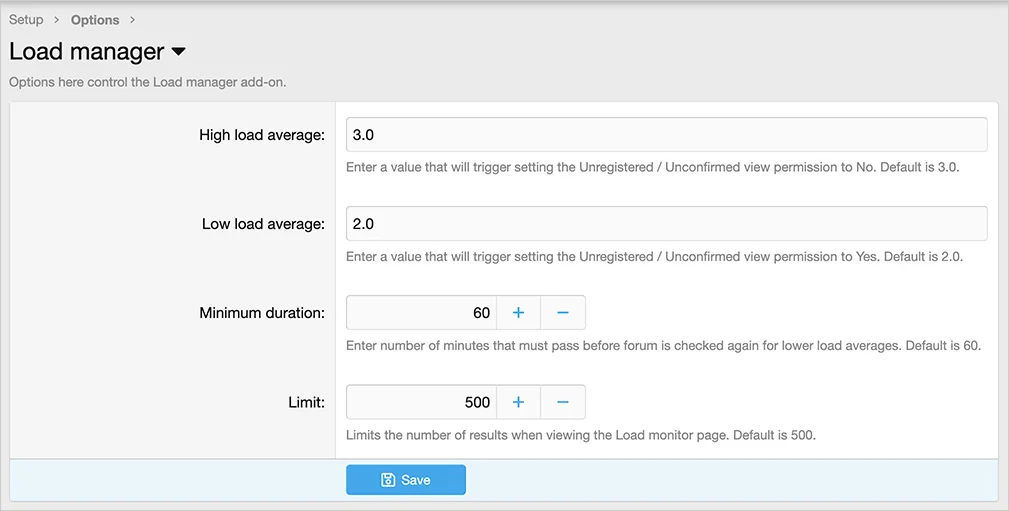Image resolution: width=1009 pixels, height=511 pixels.
Task: Navigate to Options breadcrumb link
Action: point(95,20)
